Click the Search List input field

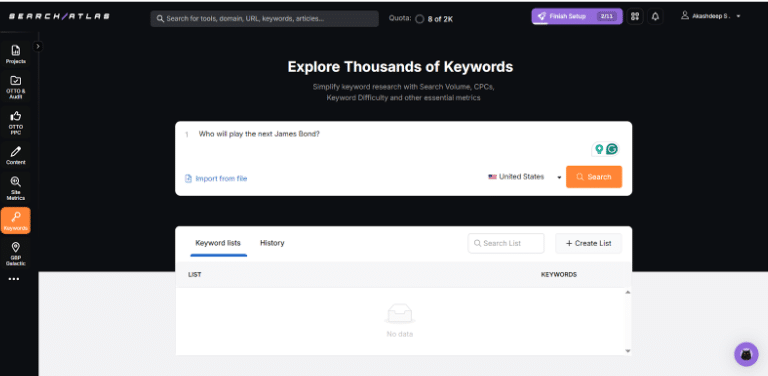pos(506,243)
